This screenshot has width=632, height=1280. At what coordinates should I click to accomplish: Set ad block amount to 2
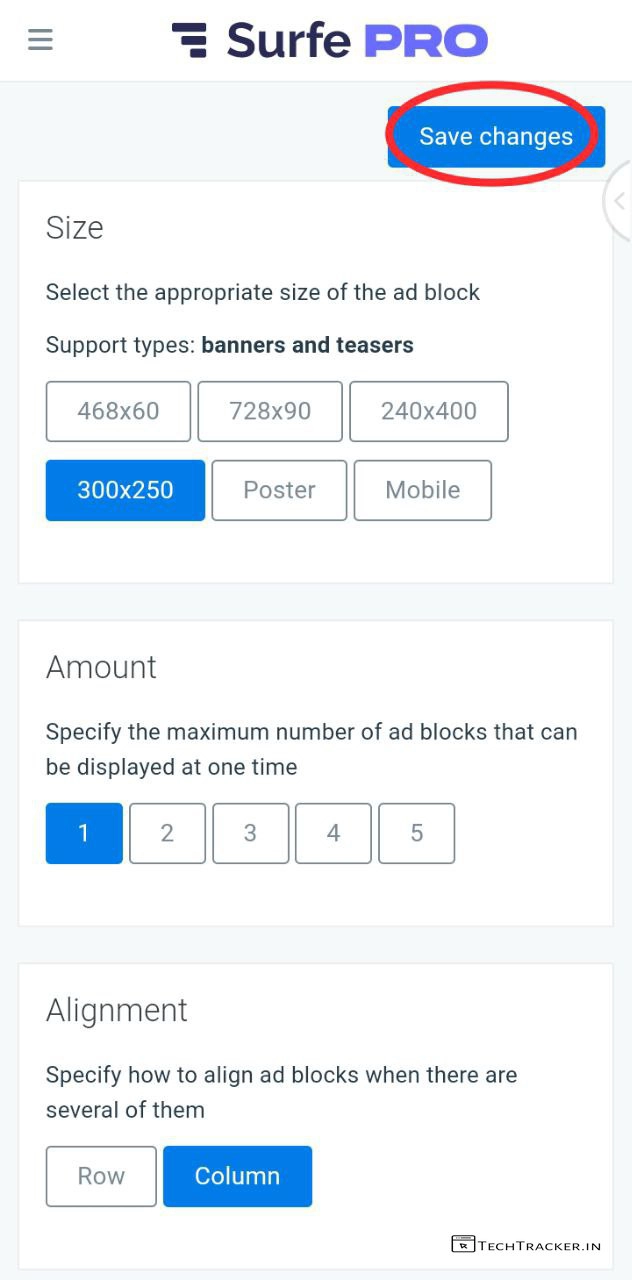tap(167, 833)
